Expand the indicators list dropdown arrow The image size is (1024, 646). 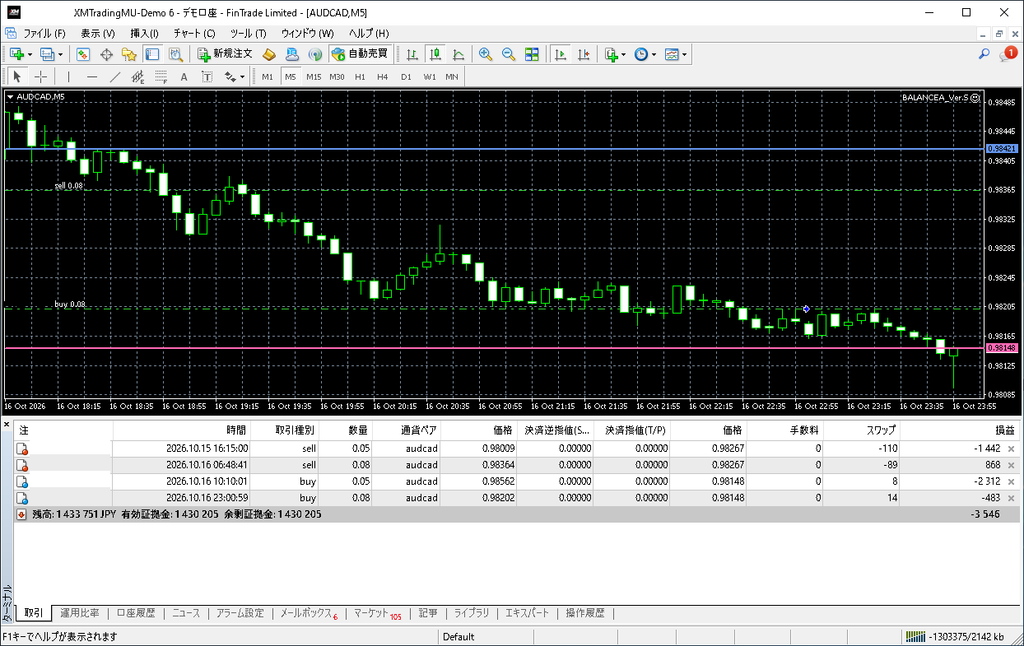pyautogui.click(x=624, y=55)
